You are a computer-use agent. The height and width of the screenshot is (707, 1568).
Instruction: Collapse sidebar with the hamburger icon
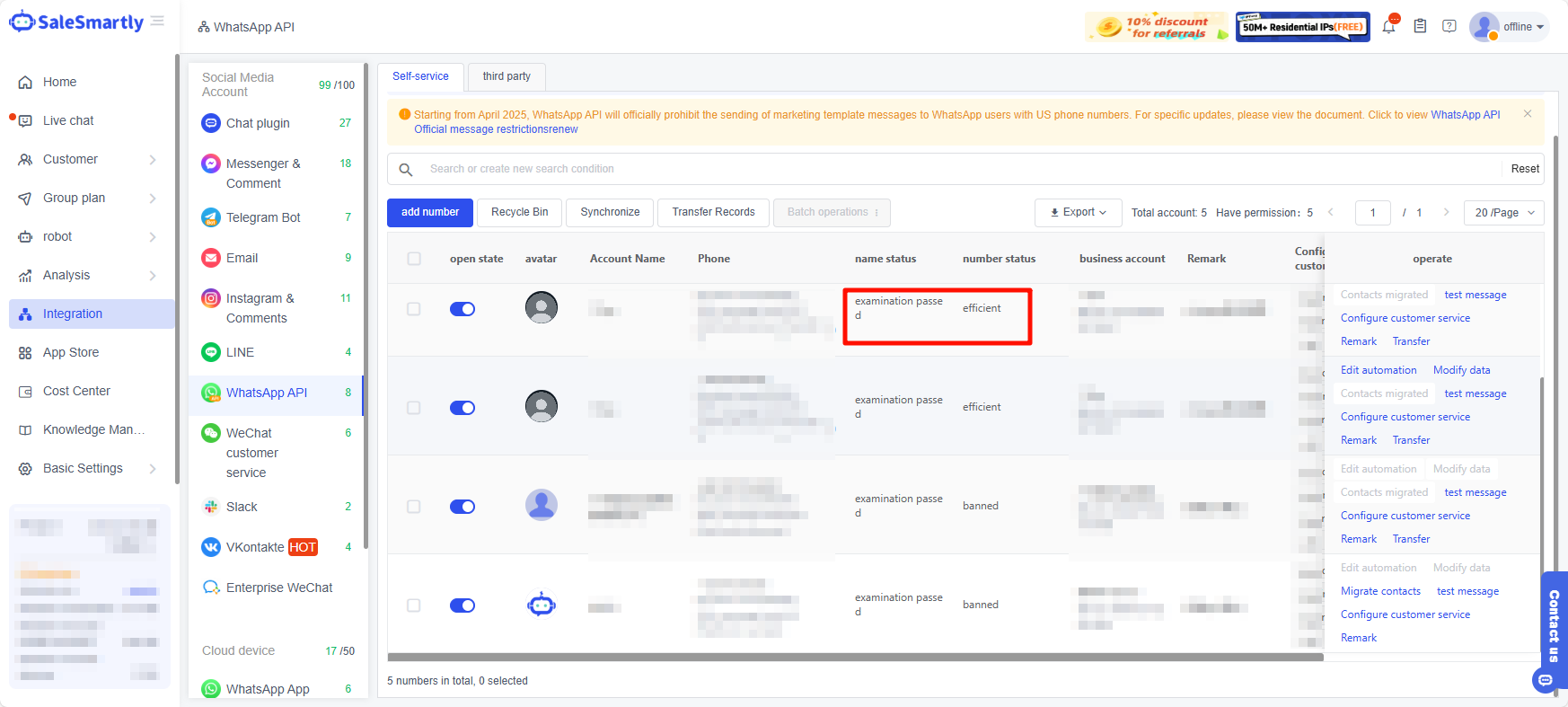click(x=158, y=21)
